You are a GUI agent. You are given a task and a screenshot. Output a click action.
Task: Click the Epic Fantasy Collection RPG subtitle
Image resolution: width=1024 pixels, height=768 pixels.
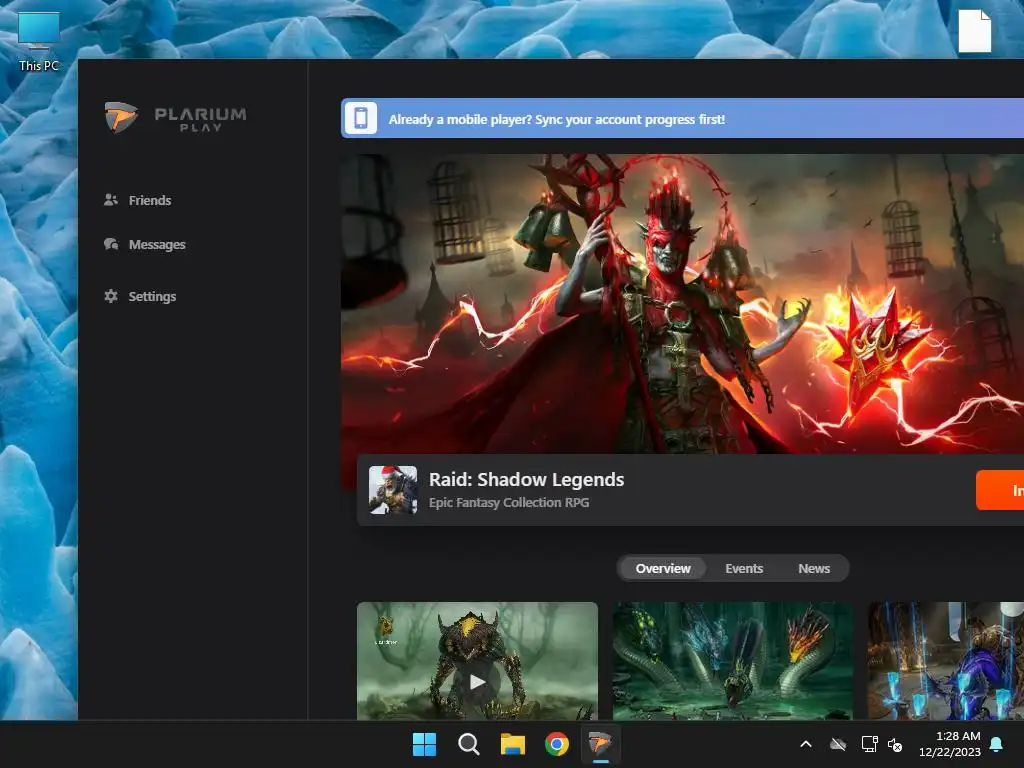509,503
